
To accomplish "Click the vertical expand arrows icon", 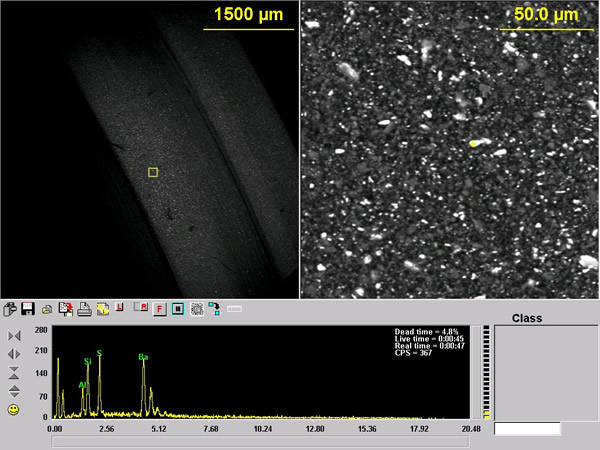I will click(x=14, y=391).
